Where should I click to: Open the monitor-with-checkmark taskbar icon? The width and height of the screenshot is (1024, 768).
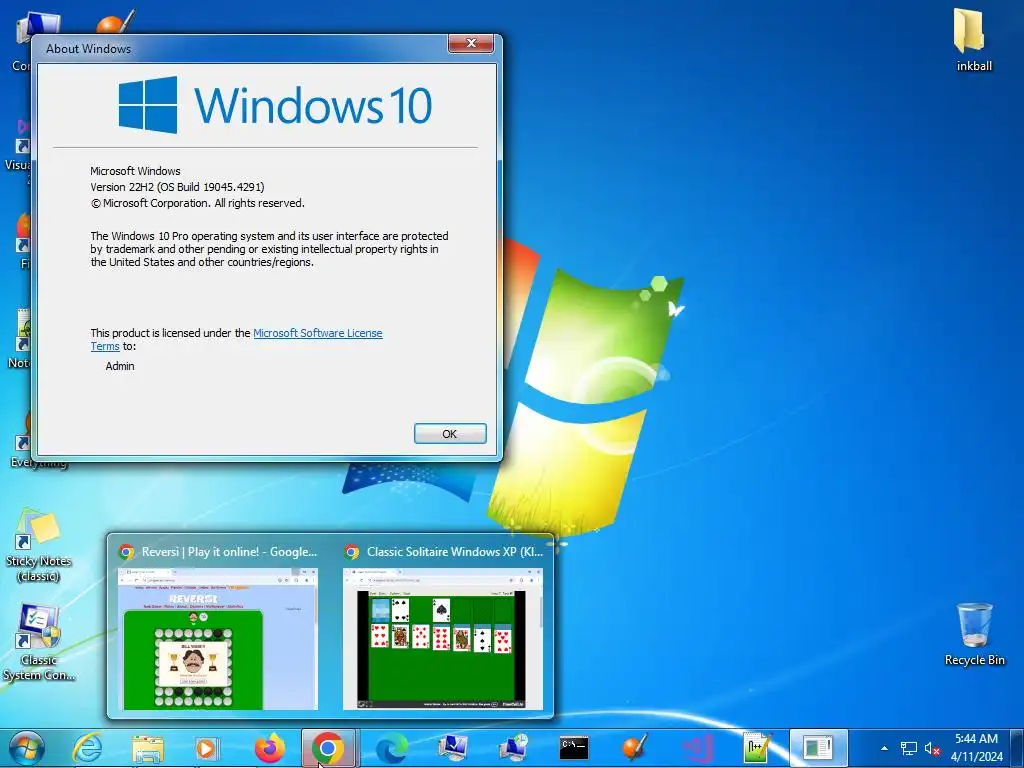pyautogui.click(x=452, y=748)
